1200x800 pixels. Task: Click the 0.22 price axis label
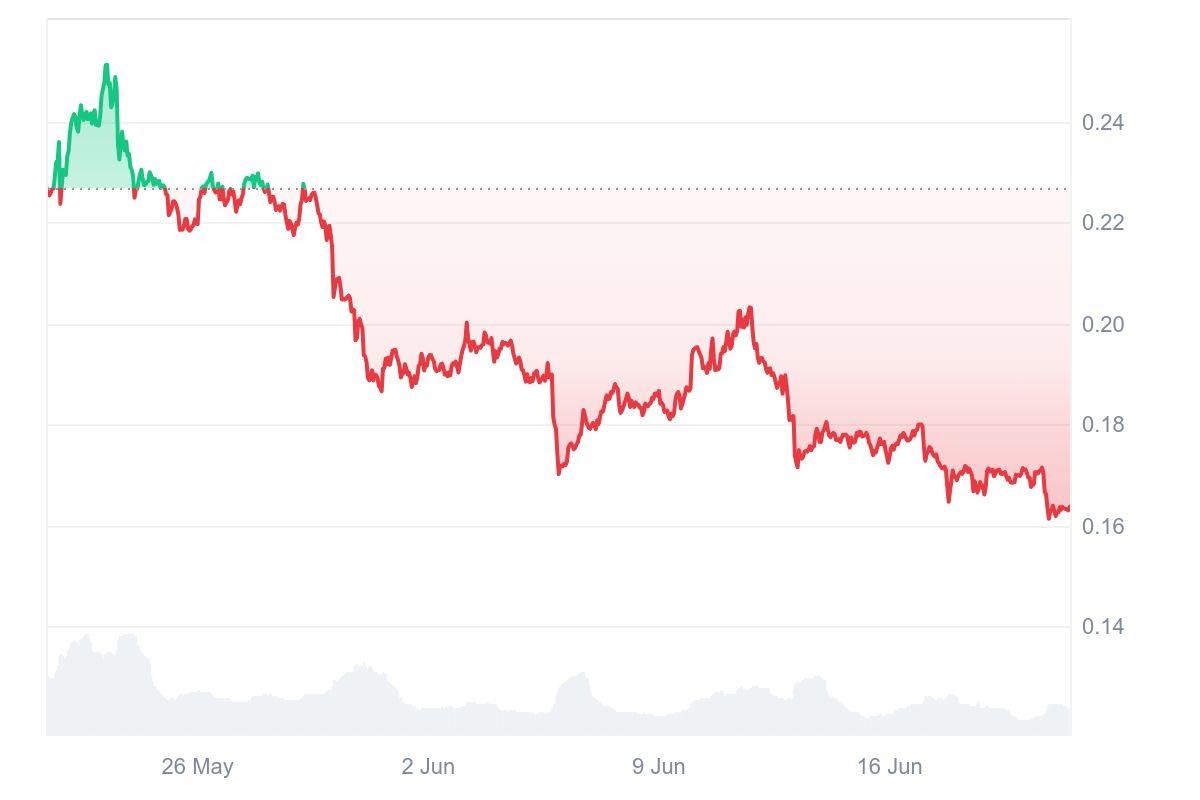click(1103, 223)
